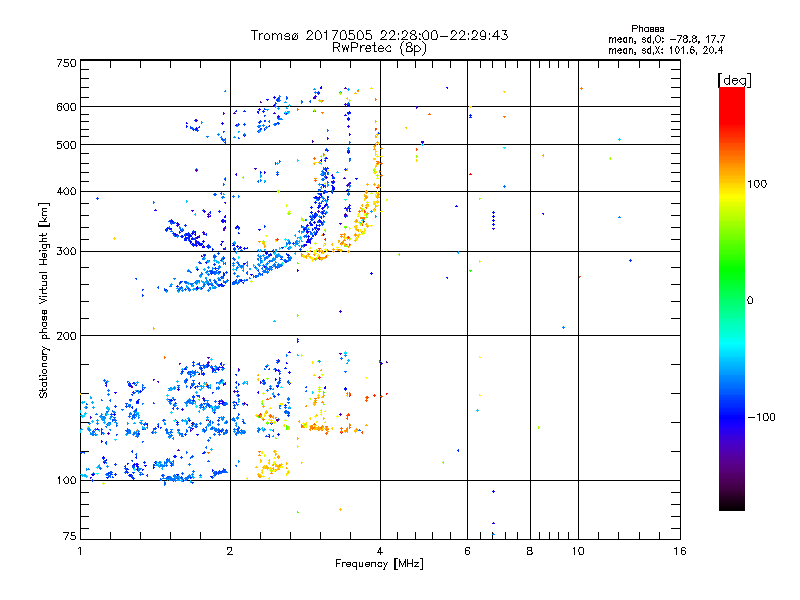The width and height of the screenshot is (800, 600).
Task: Click the 'Phases' header text
Action: (647, 29)
